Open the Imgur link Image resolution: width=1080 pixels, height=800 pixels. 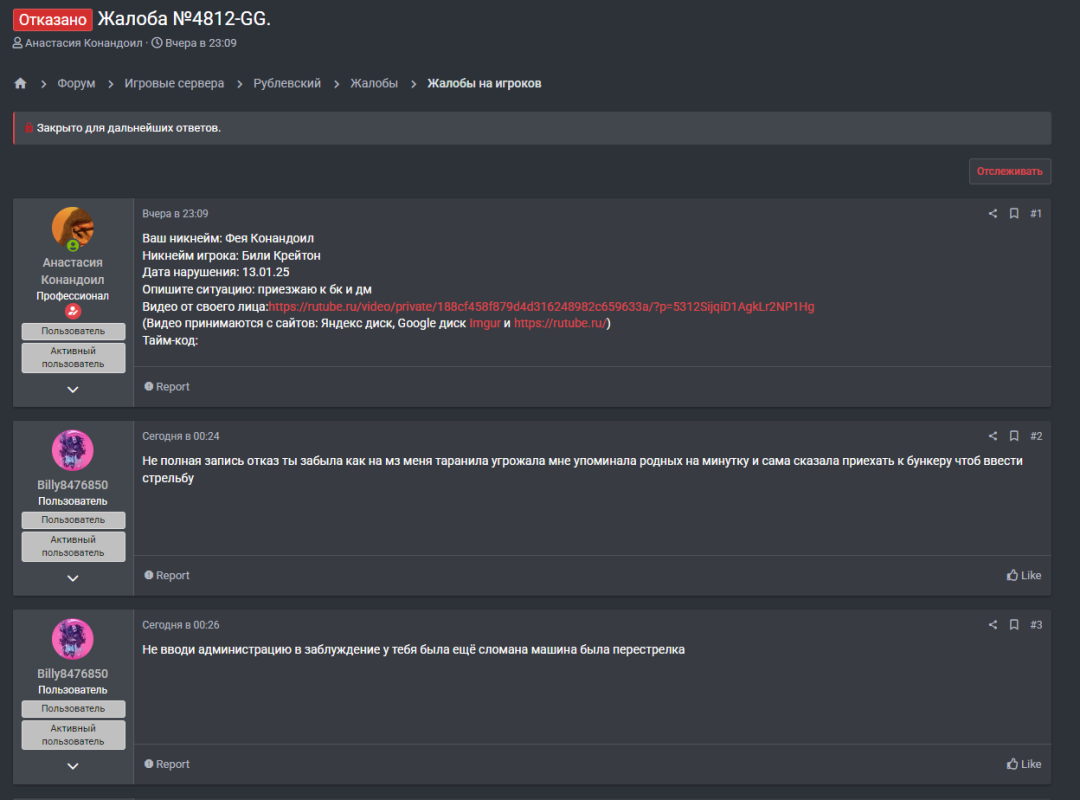click(x=485, y=323)
